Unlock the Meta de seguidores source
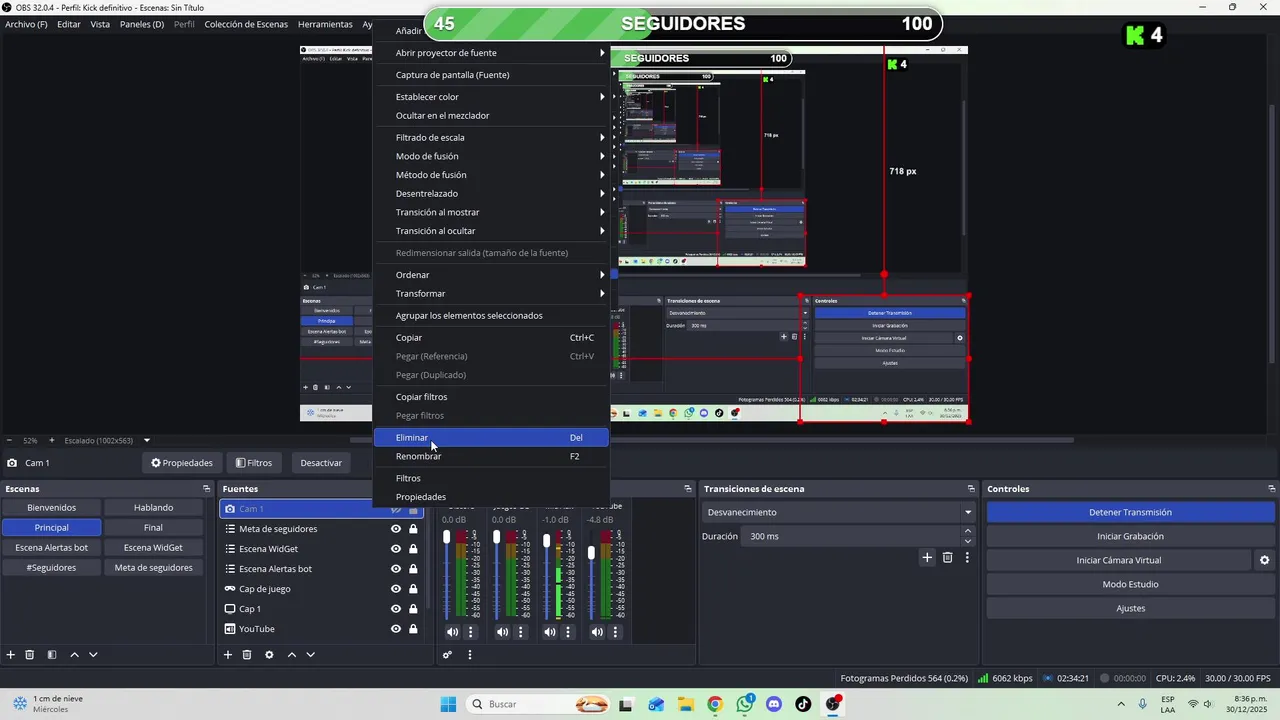The height and width of the screenshot is (720, 1280). (x=413, y=529)
